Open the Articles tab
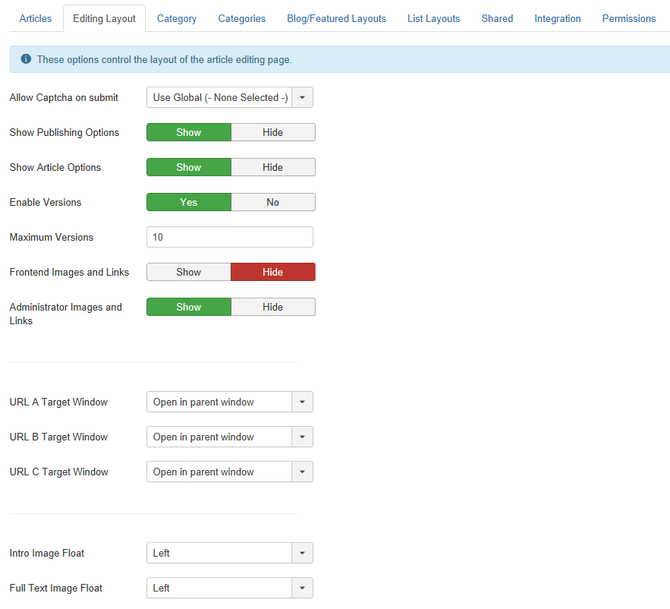The height and width of the screenshot is (609, 670). (x=35, y=18)
